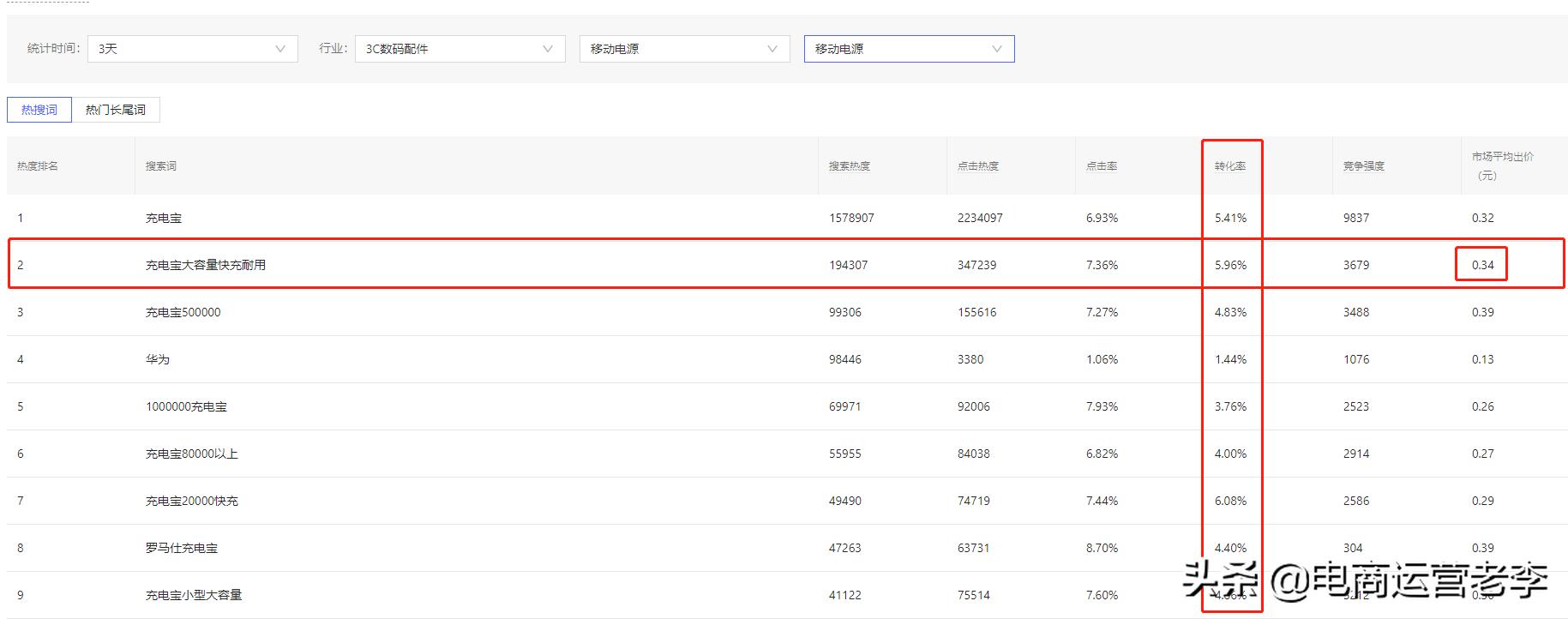The image size is (1568, 619).
Task: Select click heat value 84038
Action: point(974,454)
